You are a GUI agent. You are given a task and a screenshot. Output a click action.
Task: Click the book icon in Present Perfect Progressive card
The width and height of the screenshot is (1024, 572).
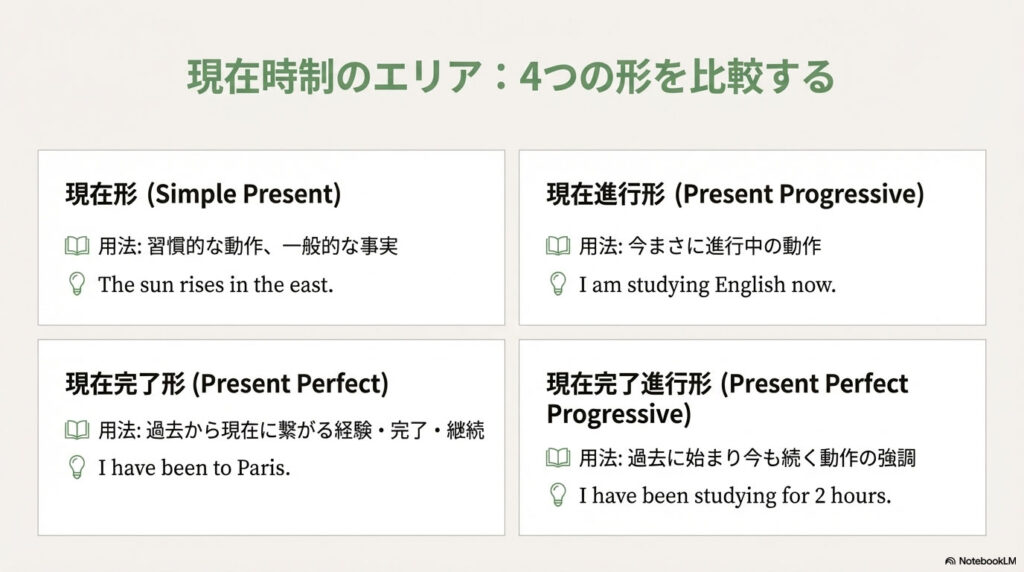coord(558,458)
